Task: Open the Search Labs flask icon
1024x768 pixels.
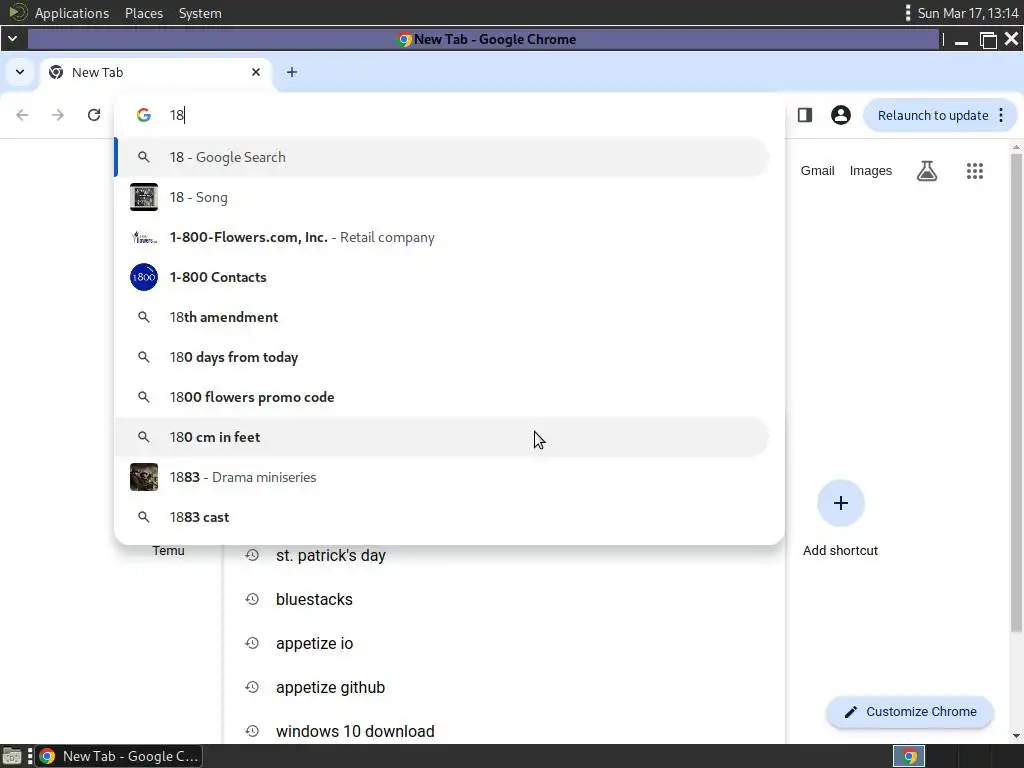Action: (x=927, y=171)
